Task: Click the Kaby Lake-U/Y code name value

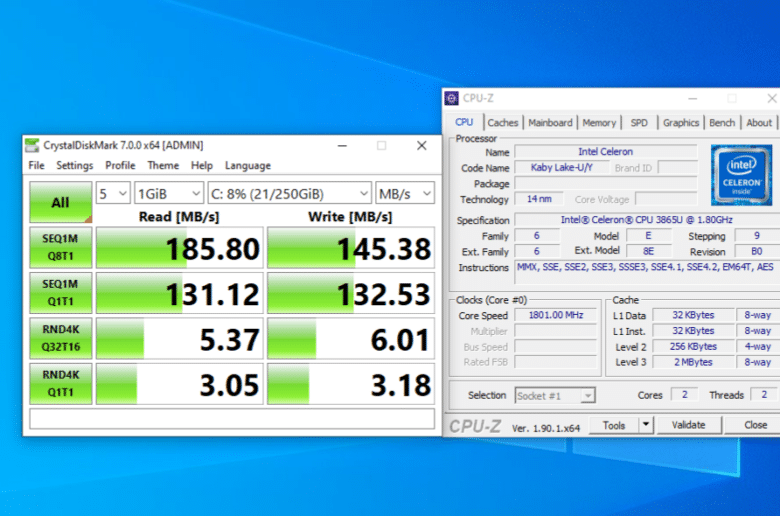Action: [562, 168]
